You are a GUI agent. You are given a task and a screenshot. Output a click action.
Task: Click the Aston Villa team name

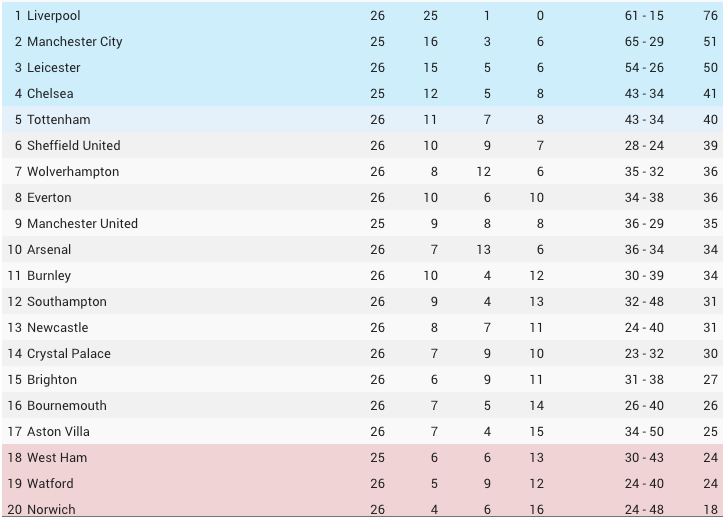[x=58, y=432]
